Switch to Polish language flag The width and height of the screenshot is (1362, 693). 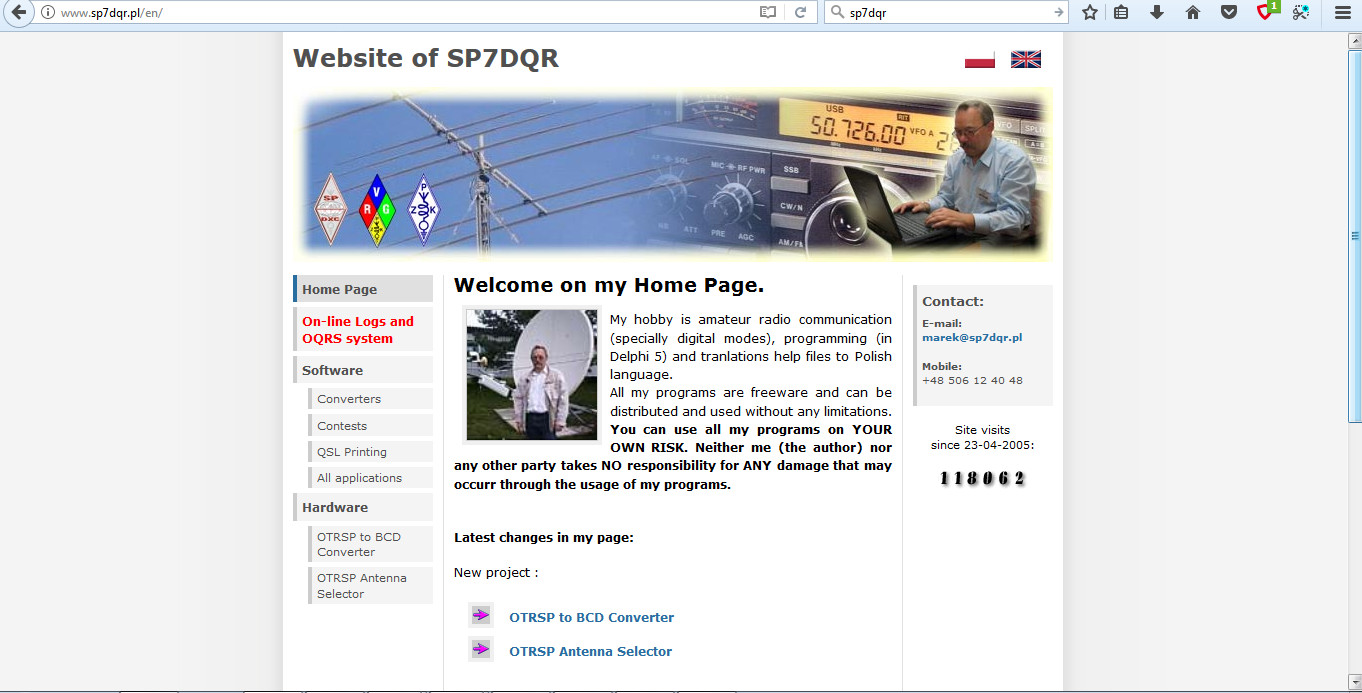(979, 58)
